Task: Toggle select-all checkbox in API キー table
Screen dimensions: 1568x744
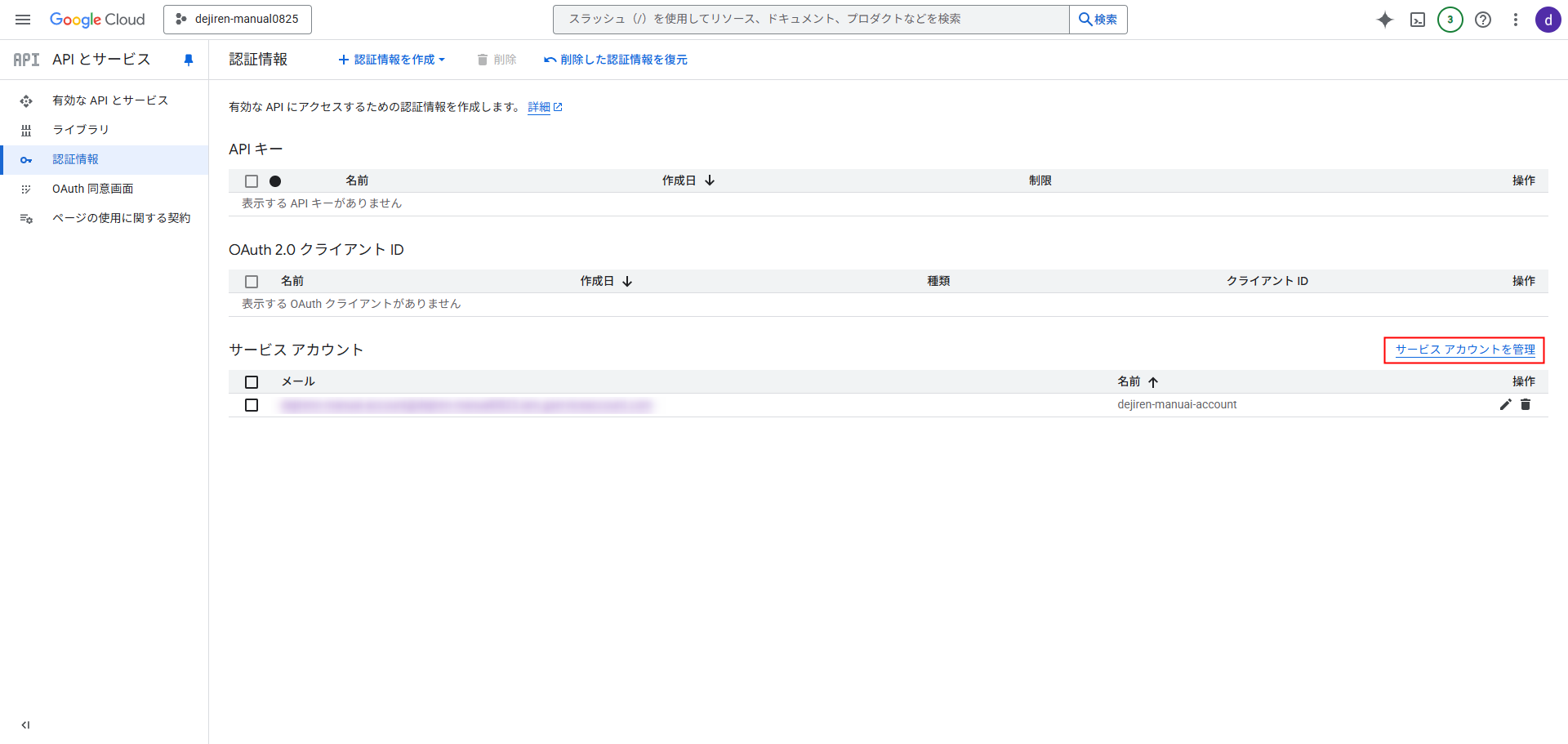Action: 252,181
